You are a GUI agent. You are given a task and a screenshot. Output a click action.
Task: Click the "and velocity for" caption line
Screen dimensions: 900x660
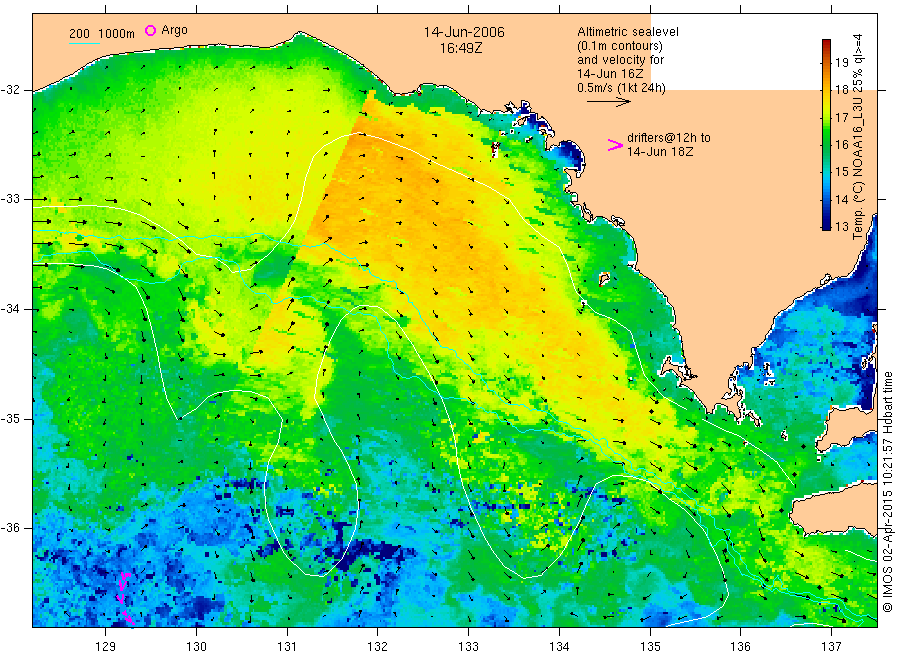pyautogui.click(x=620, y=60)
